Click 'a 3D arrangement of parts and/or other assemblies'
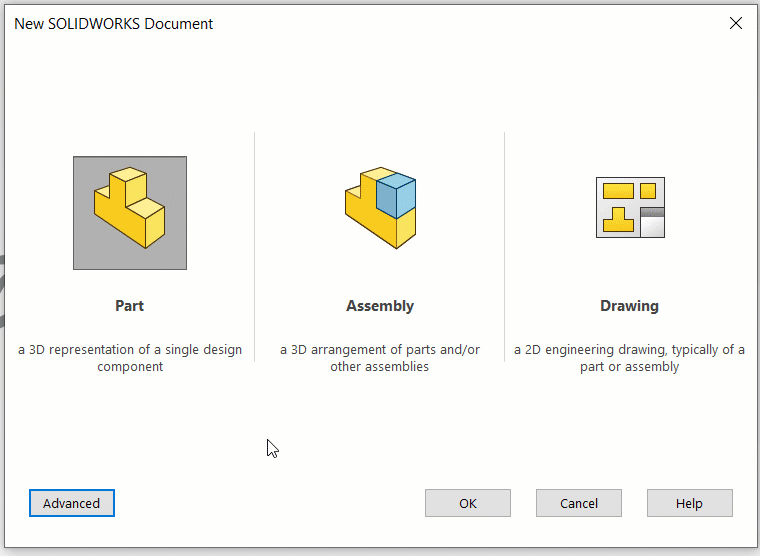Screen dimensions: 760x556 point(380,358)
